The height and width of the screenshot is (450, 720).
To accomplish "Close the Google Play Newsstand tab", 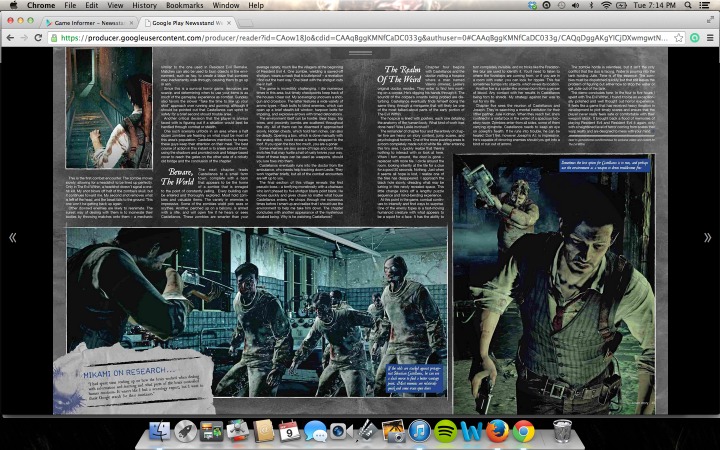I will pyautogui.click(x=229, y=22).
